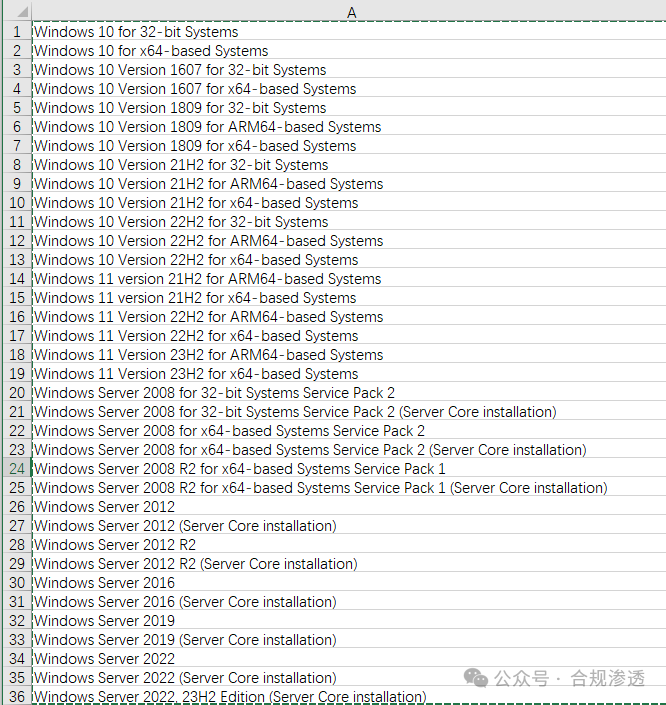This screenshot has width=666, height=705.
Task: Click cell 'Windows Server 2016'
Action: coord(349,583)
